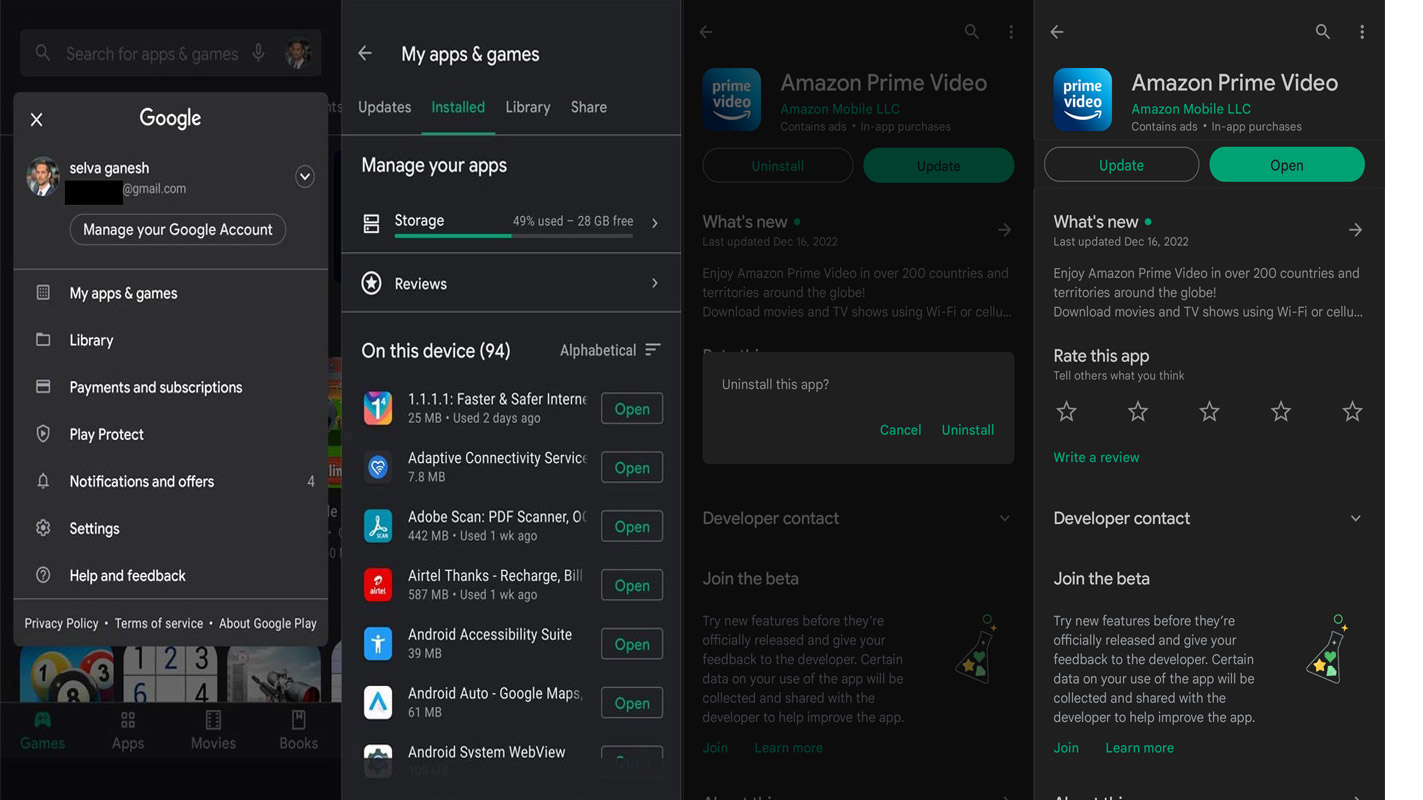Tap the Adobe Scan app icon
This screenshot has height=800, width=1423.
(378, 526)
